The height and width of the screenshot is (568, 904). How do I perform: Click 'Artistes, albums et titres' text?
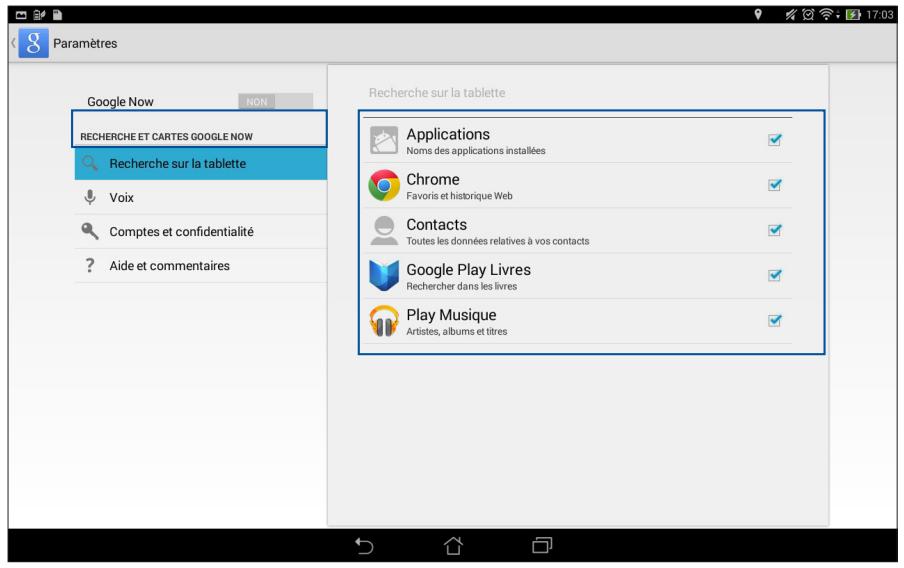[x=457, y=331]
